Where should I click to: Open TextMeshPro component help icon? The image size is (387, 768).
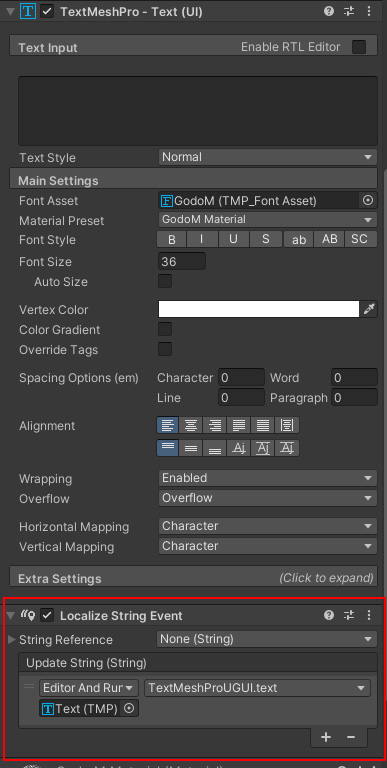click(329, 12)
